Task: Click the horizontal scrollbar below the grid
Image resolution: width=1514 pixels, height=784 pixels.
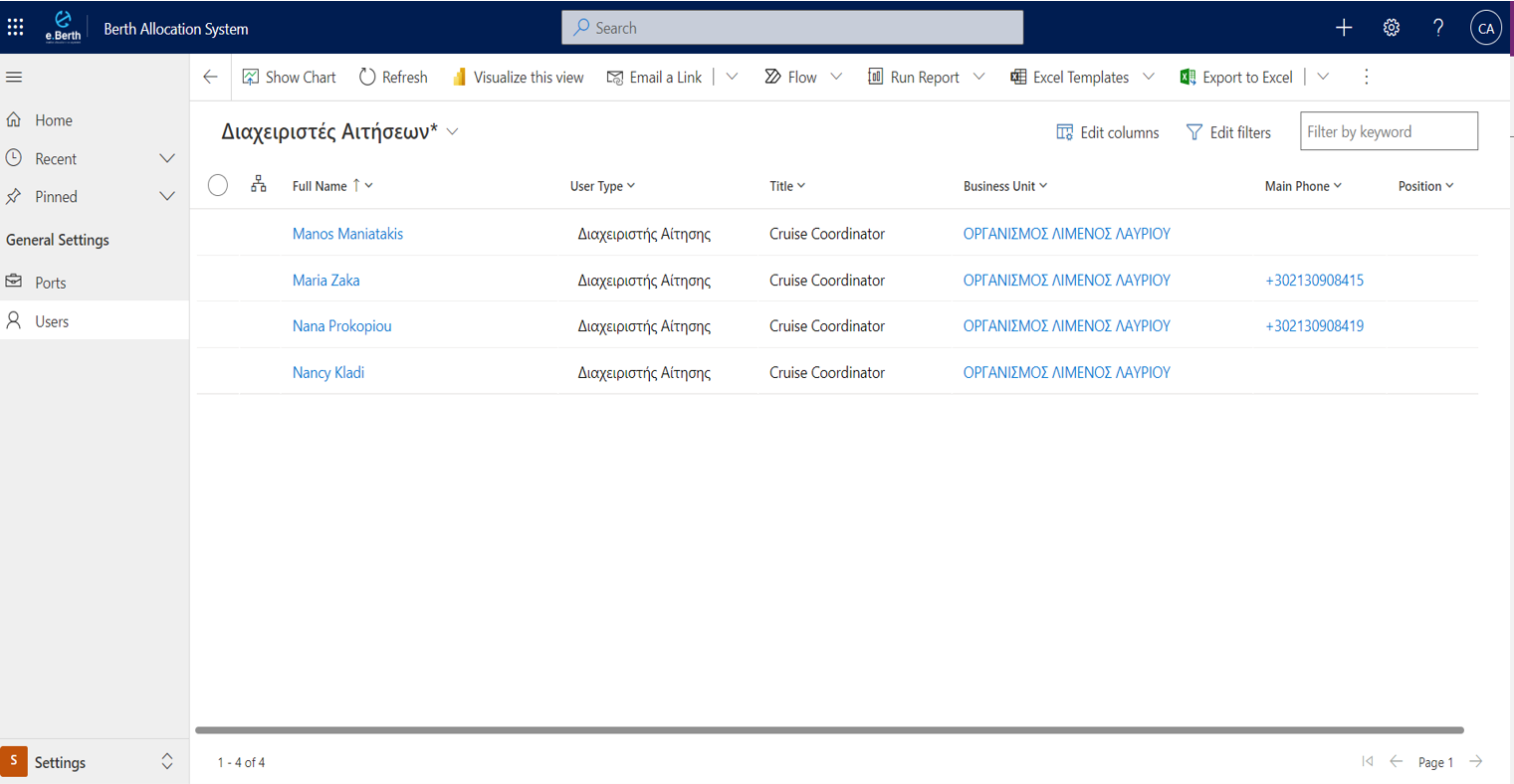Action: (829, 730)
